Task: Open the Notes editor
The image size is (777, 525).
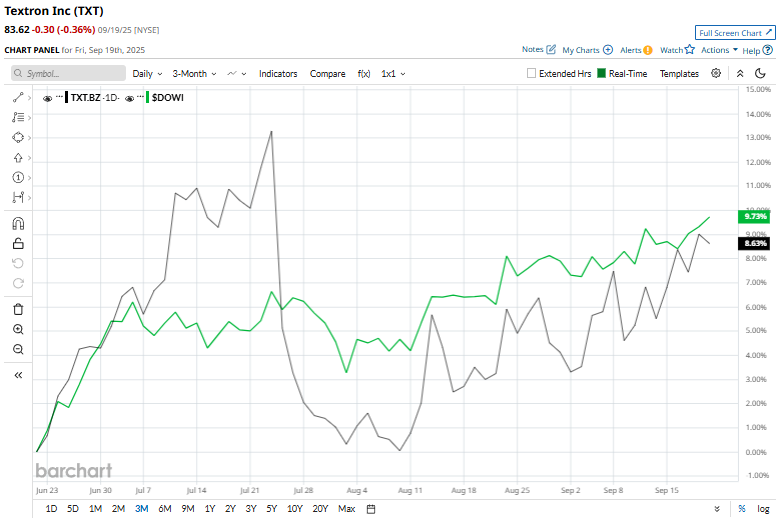Action: pyautogui.click(x=539, y=50)
